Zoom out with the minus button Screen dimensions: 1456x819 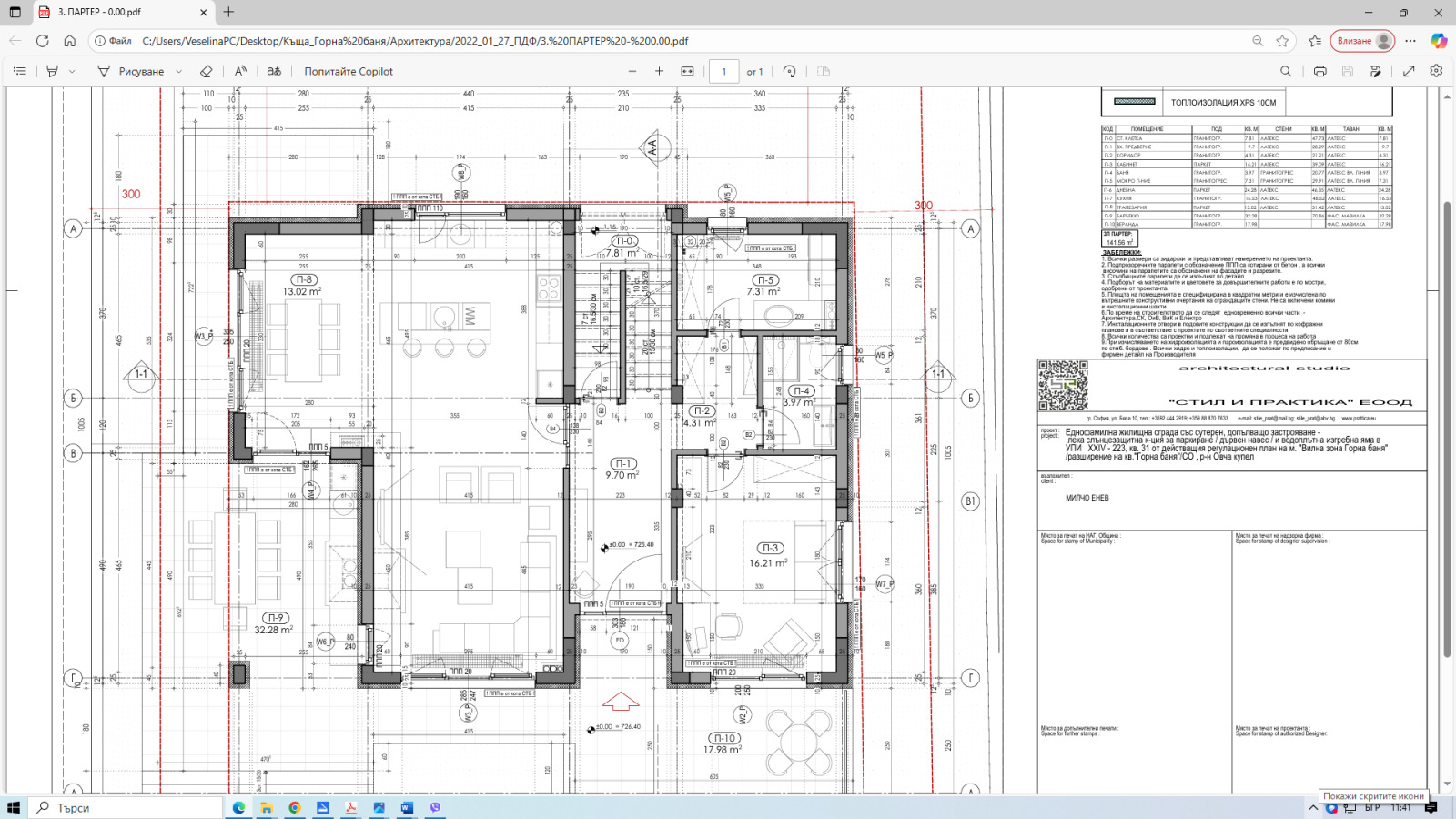(632, 71)
